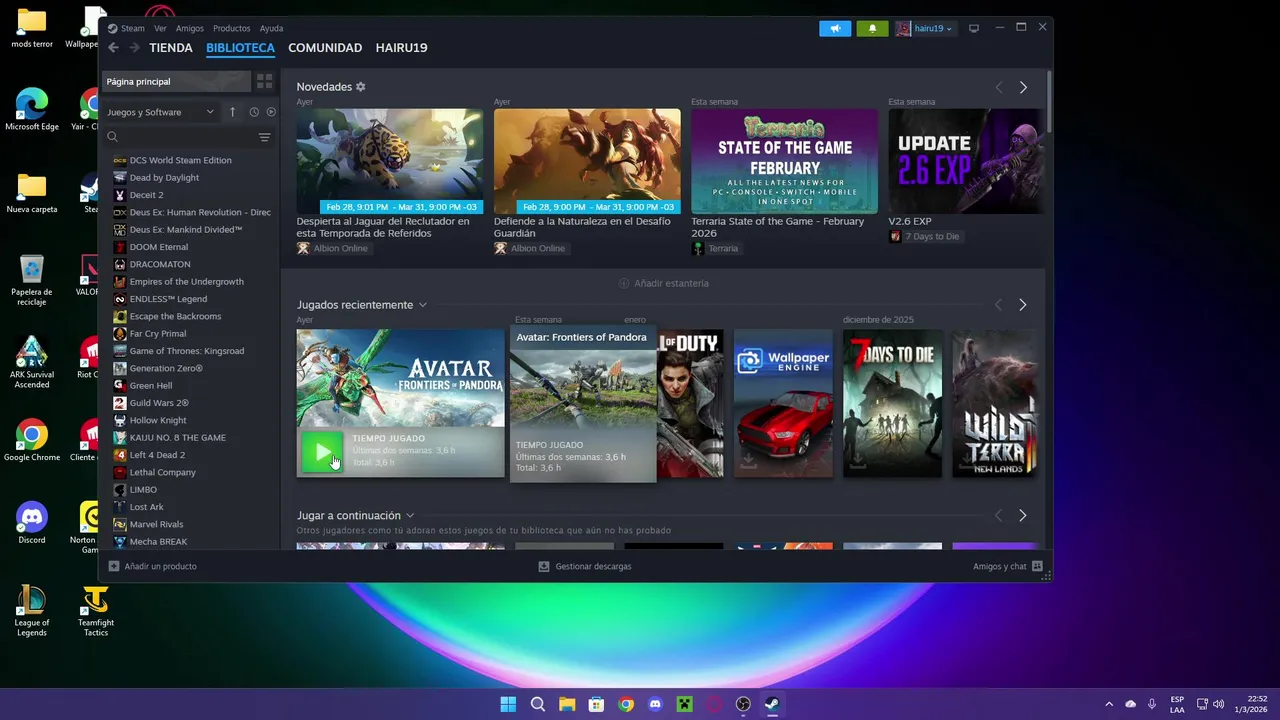1280x720 pixels.
Task: Advance Jugados recientemente with the right arrow
Action: (x=1022, y=305)
